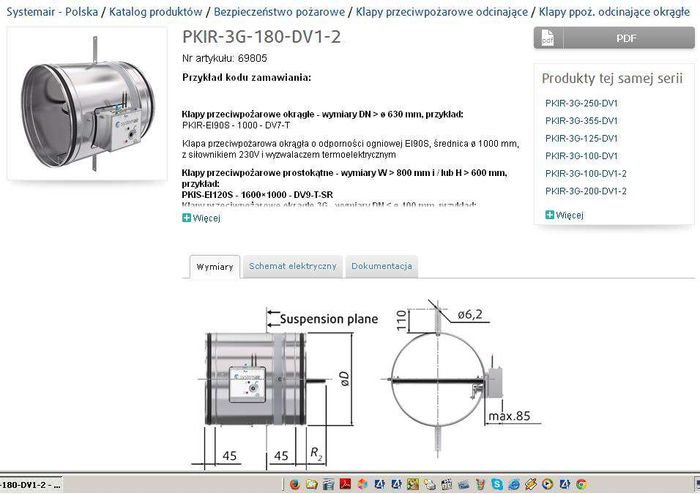This screenshot has height=494, width=700.
Task: Launch Google Chrome from the taskbar
Action: pos(581,484)
